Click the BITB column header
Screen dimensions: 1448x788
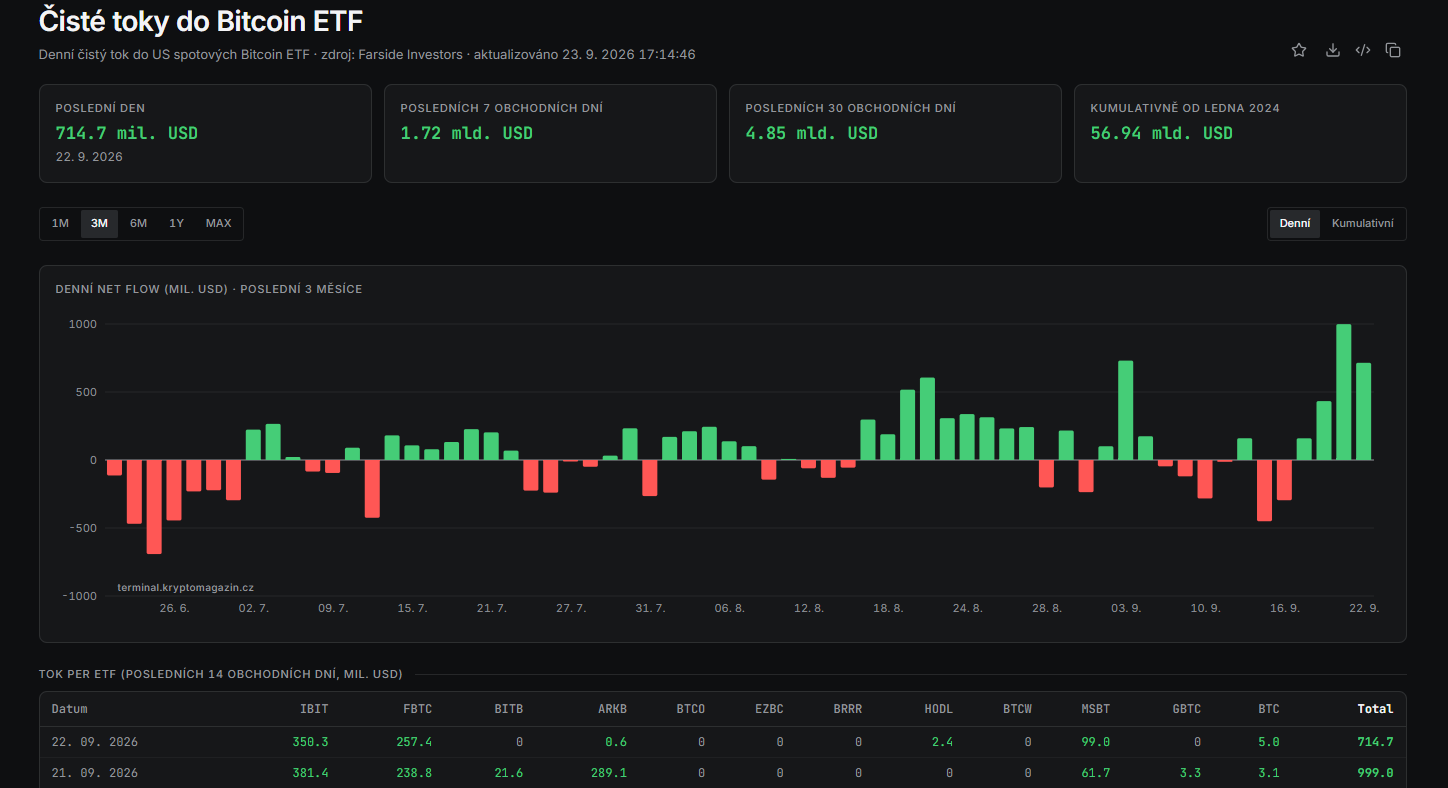point(508,709)
